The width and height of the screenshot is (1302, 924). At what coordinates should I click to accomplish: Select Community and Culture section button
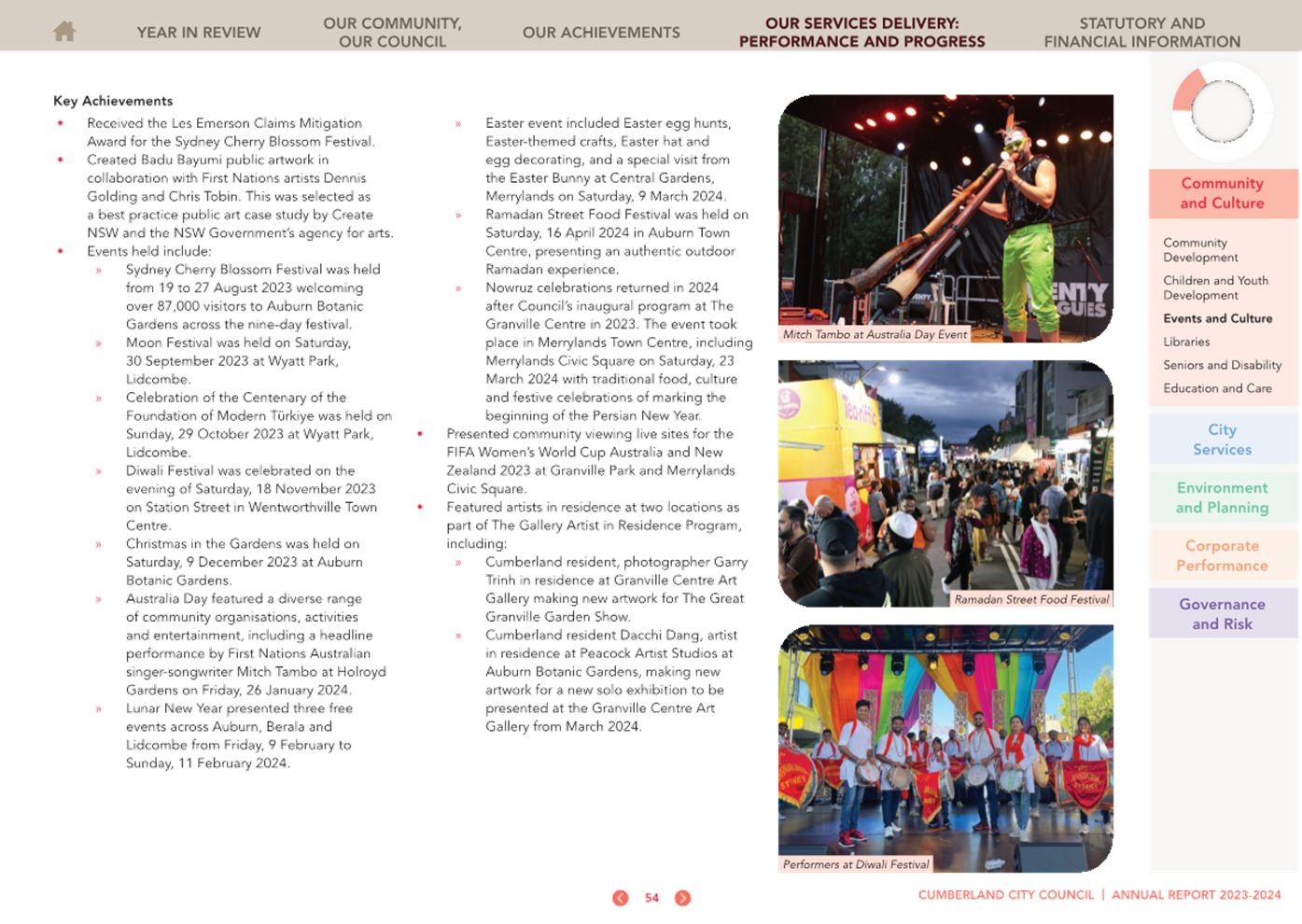pos(1223,193)
